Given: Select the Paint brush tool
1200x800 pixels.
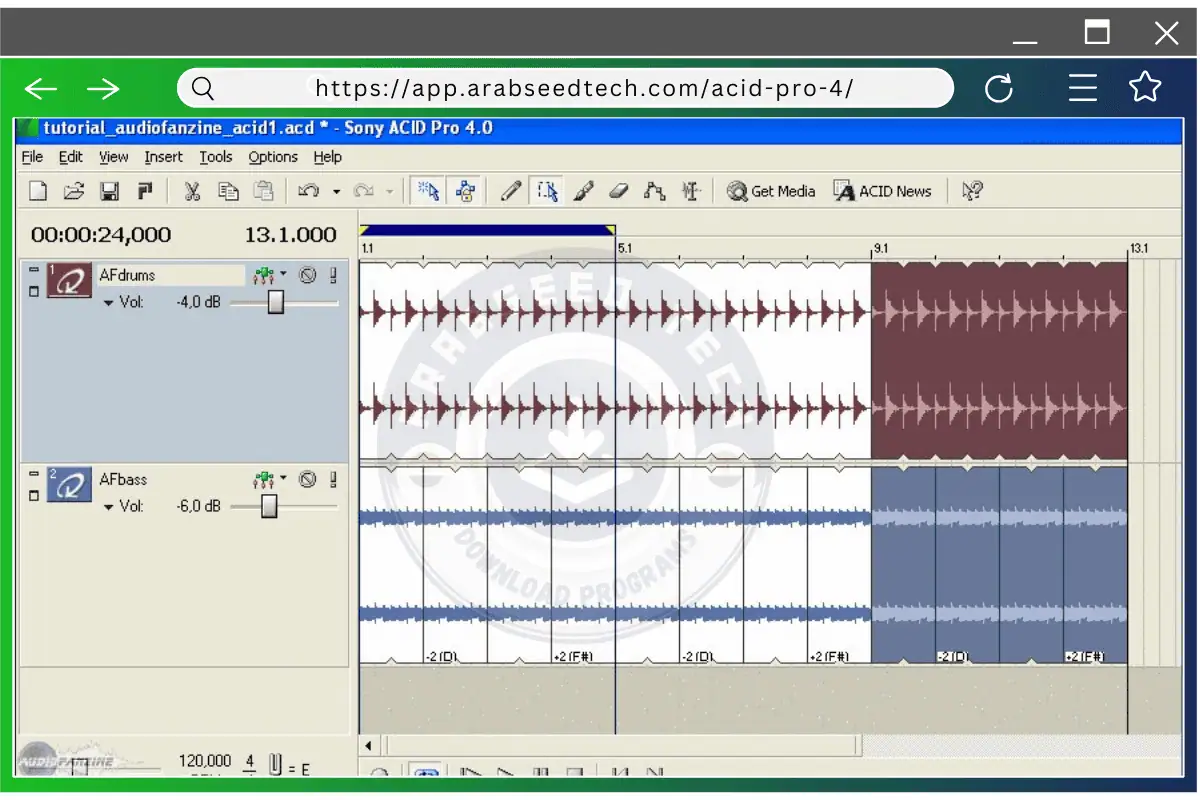Looking at the screenshot, I should tap(583, 191).
